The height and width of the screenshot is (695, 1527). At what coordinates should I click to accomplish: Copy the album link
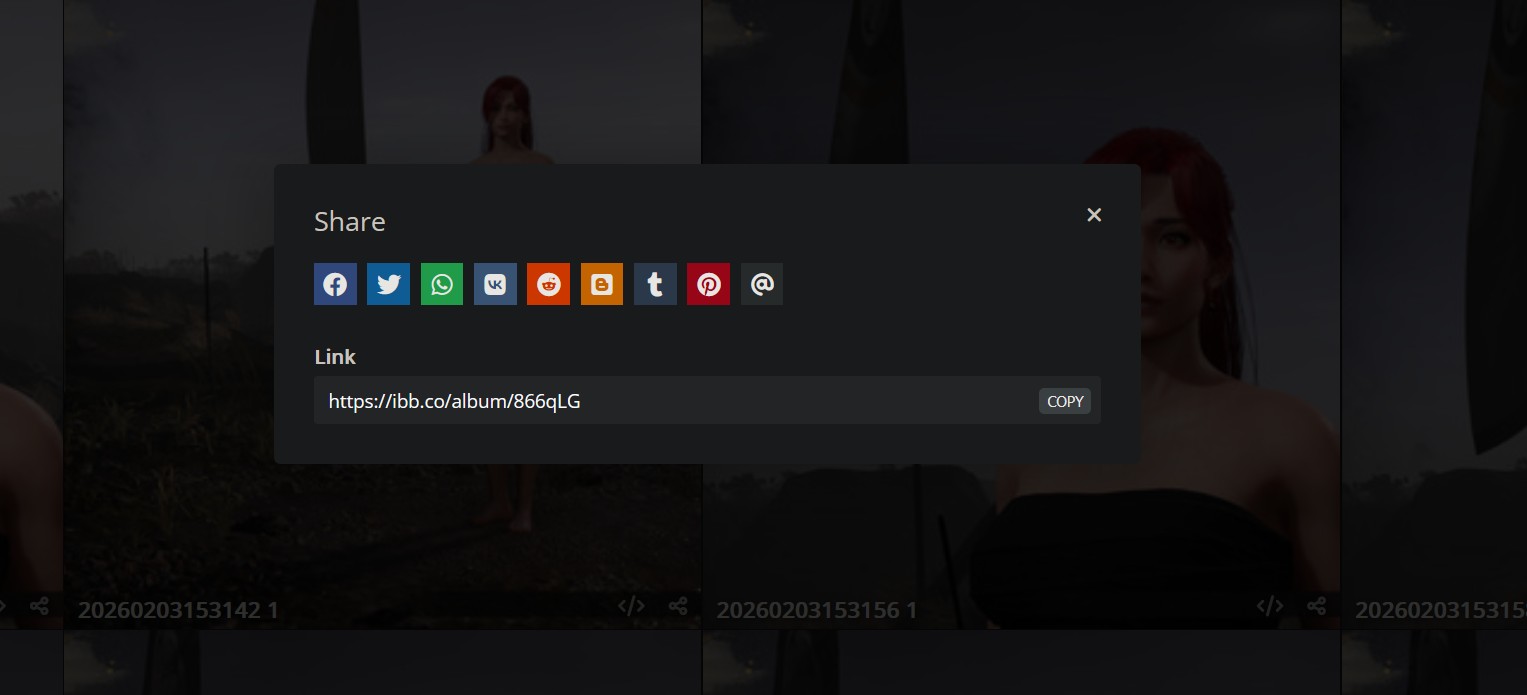(x=1065, y=401)
